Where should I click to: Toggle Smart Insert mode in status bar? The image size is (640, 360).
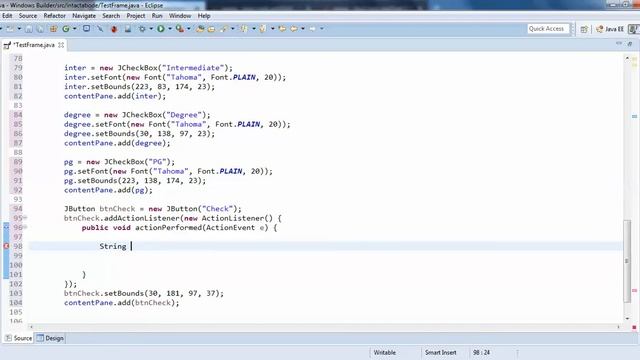(x=440, y=352)
